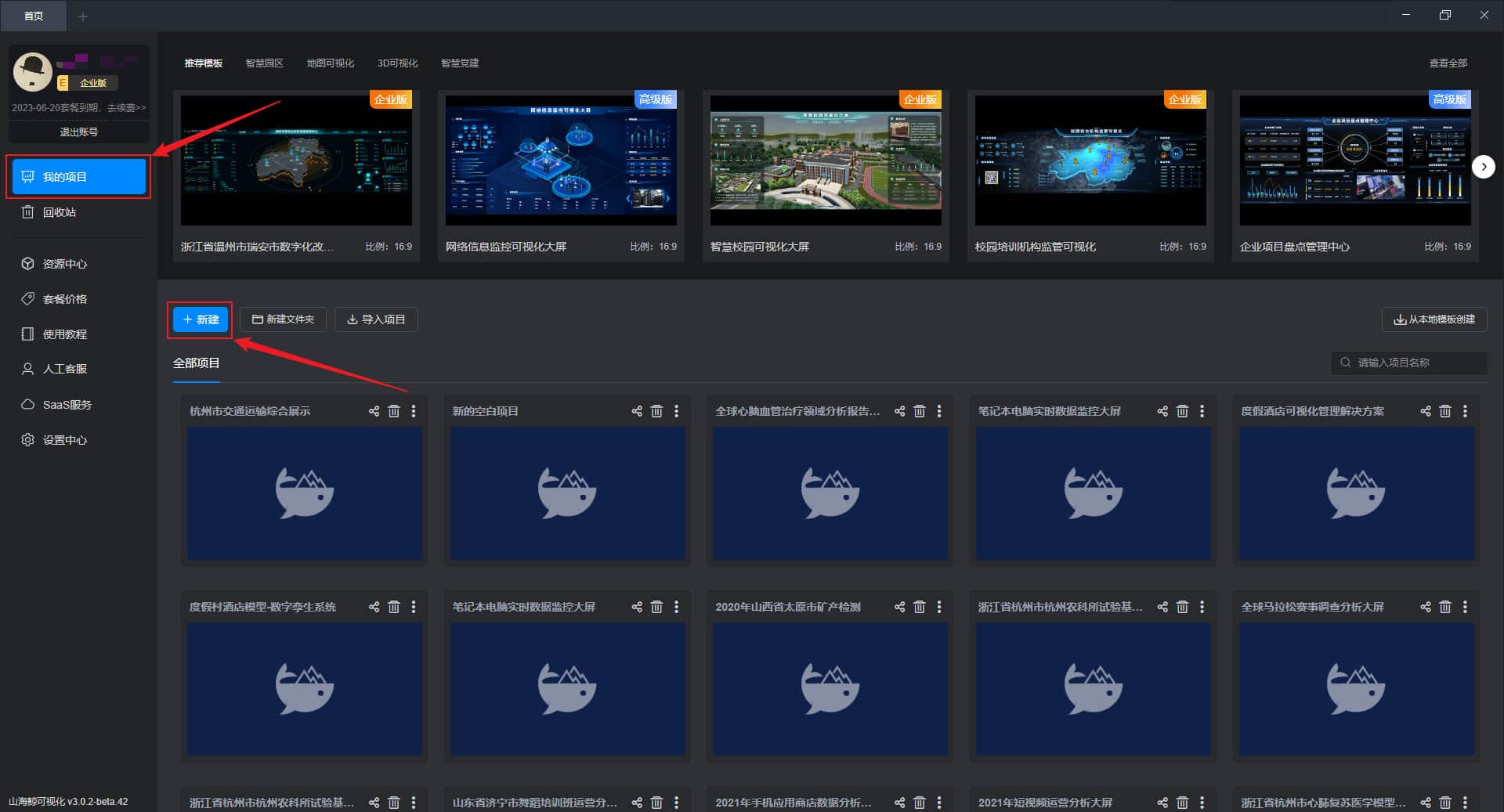The width and height of the screenshot is (1504, 812).
Task: Share the 2021年短视频运营分析大屏 project
Action: click(1162, 803)
